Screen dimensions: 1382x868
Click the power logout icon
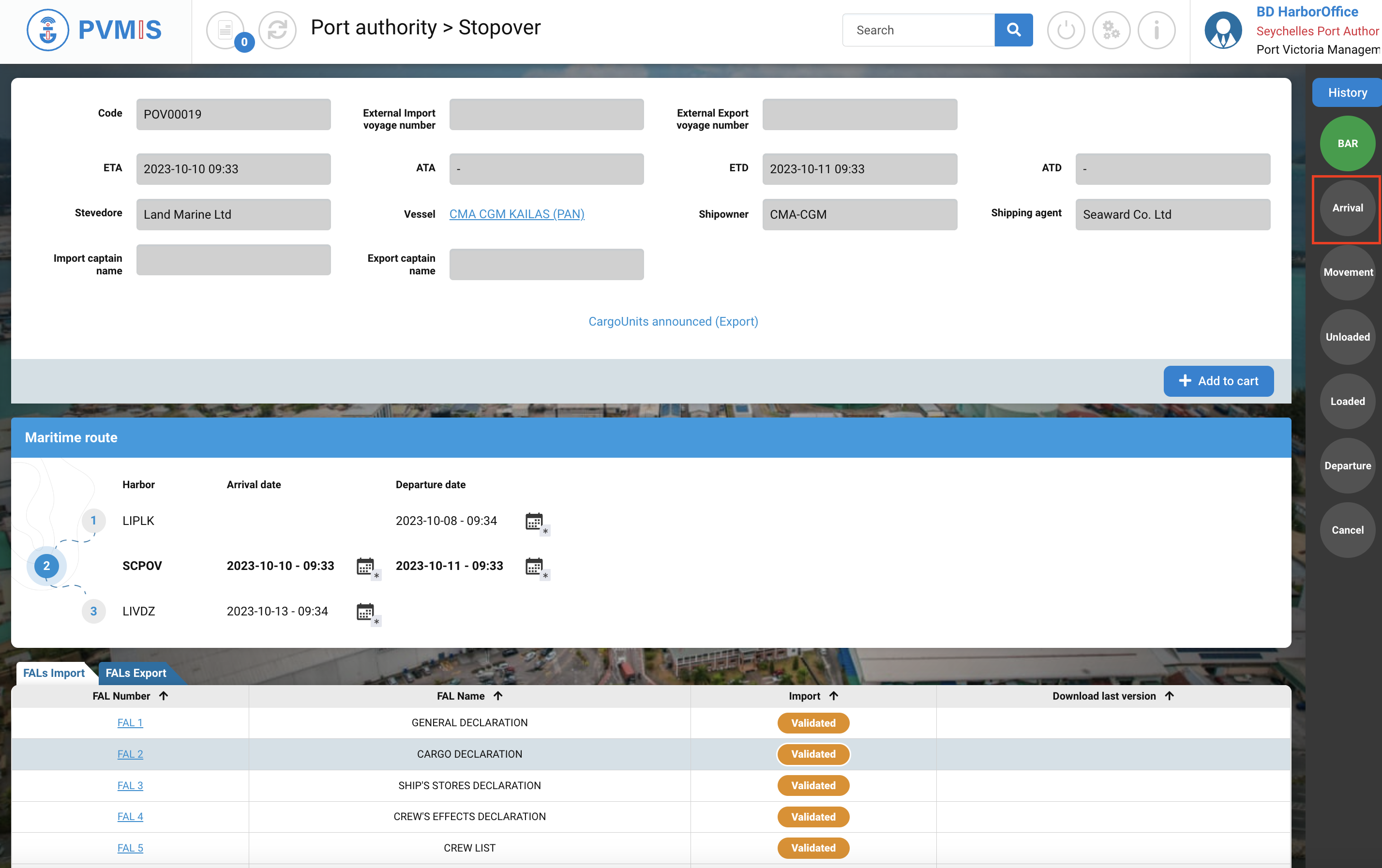coord(1065,30)
